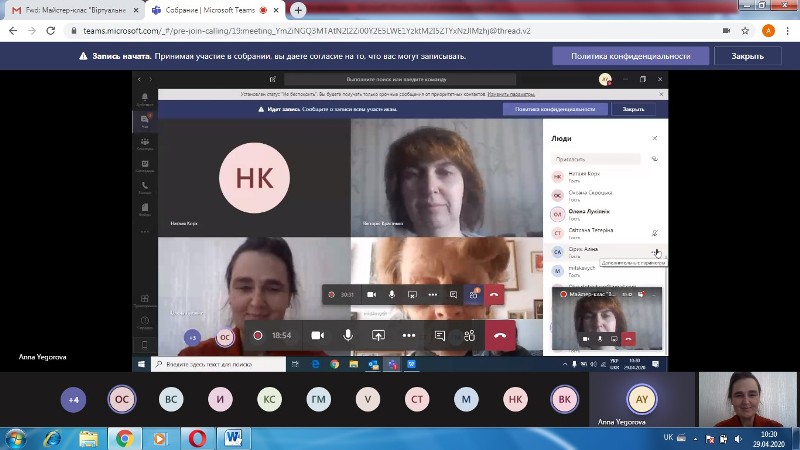Turn off camera in the 18:54 meeting toolbar

click(x=317, y=335)
